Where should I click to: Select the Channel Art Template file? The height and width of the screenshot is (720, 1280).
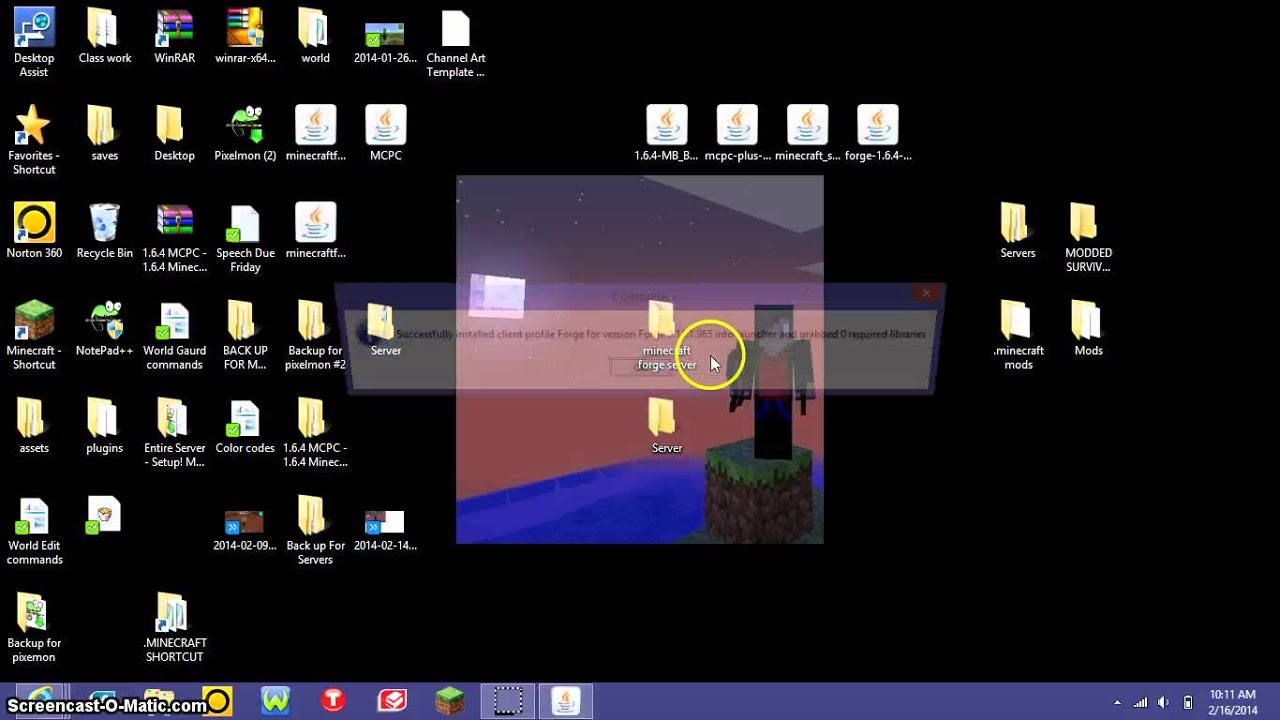click(x=455, y=43)
